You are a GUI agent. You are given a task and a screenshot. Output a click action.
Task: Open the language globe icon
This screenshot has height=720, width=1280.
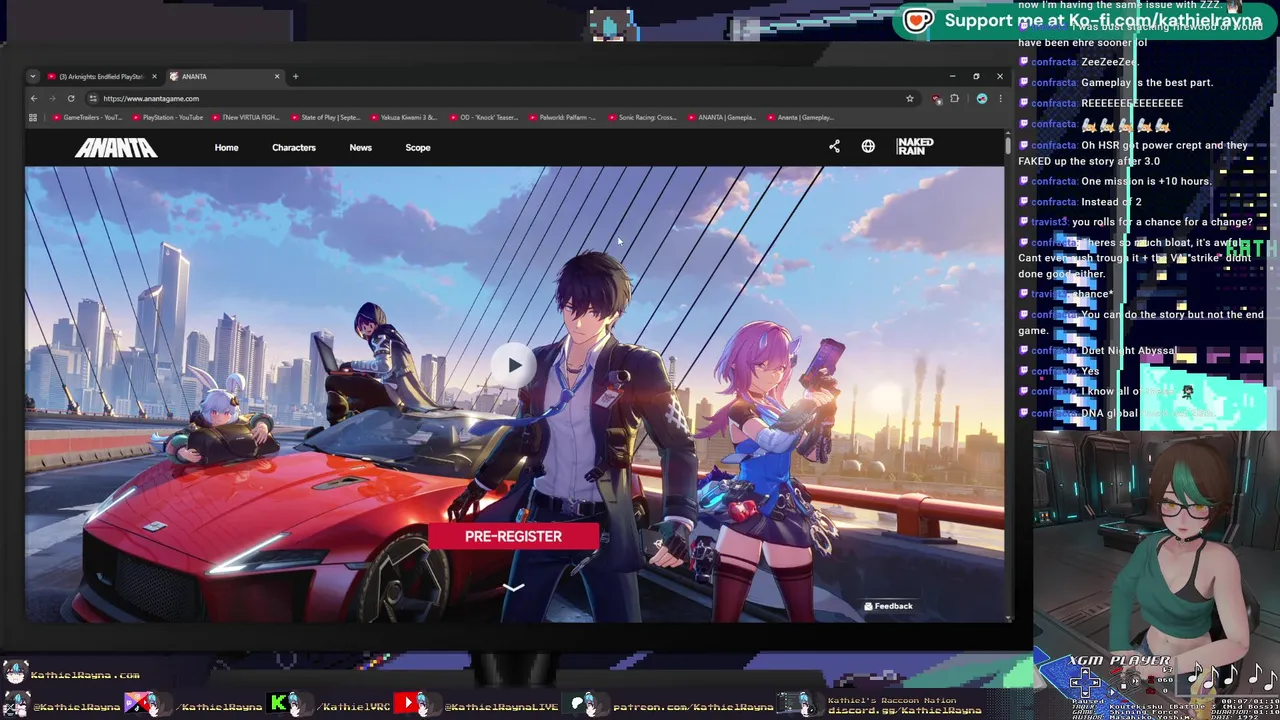868,146
